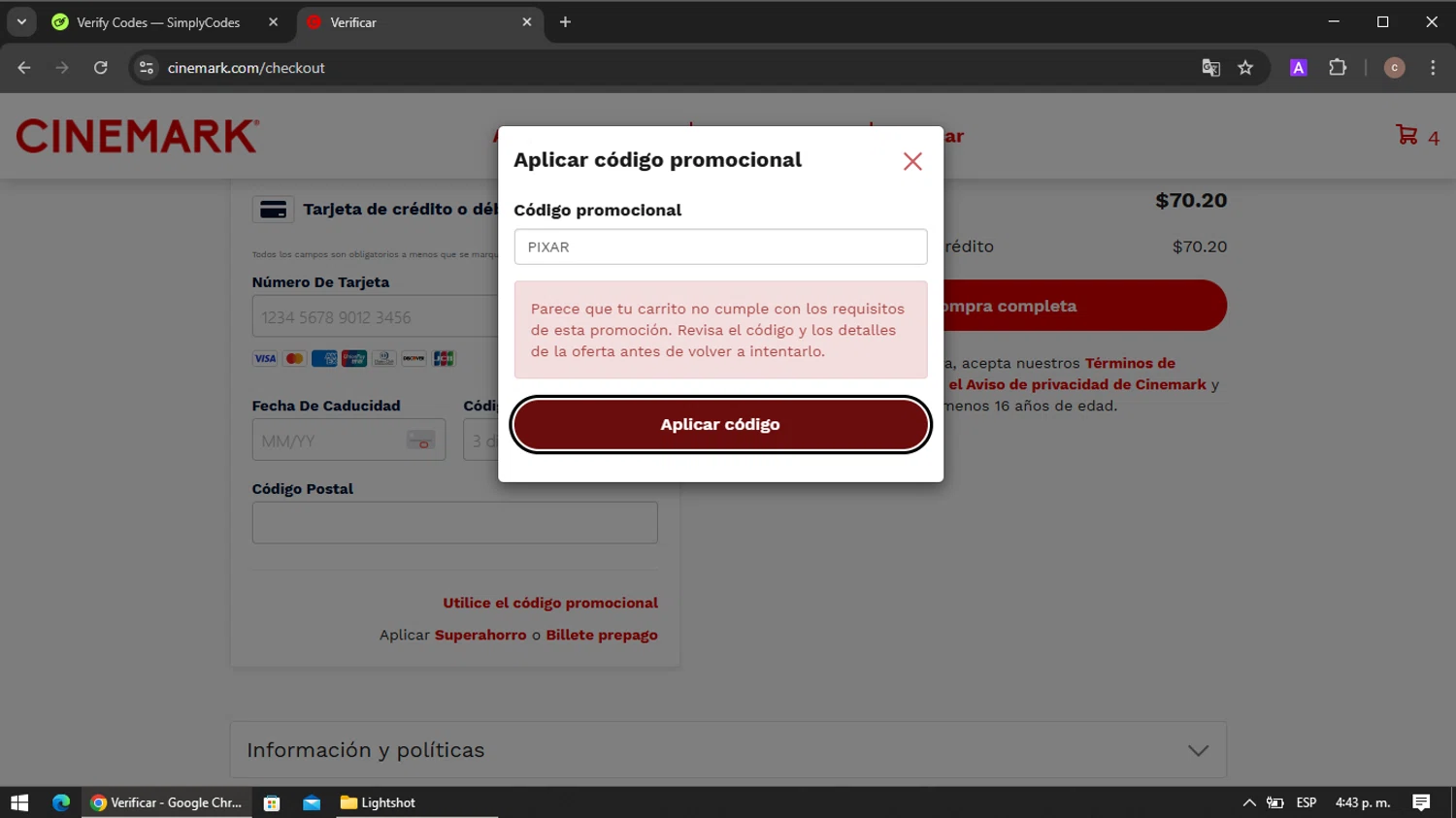The height and width of the screenshot is (818, 1456).
Task: Click the taskbar clock 4:43 p. m.
Action: pos(1363,802)
